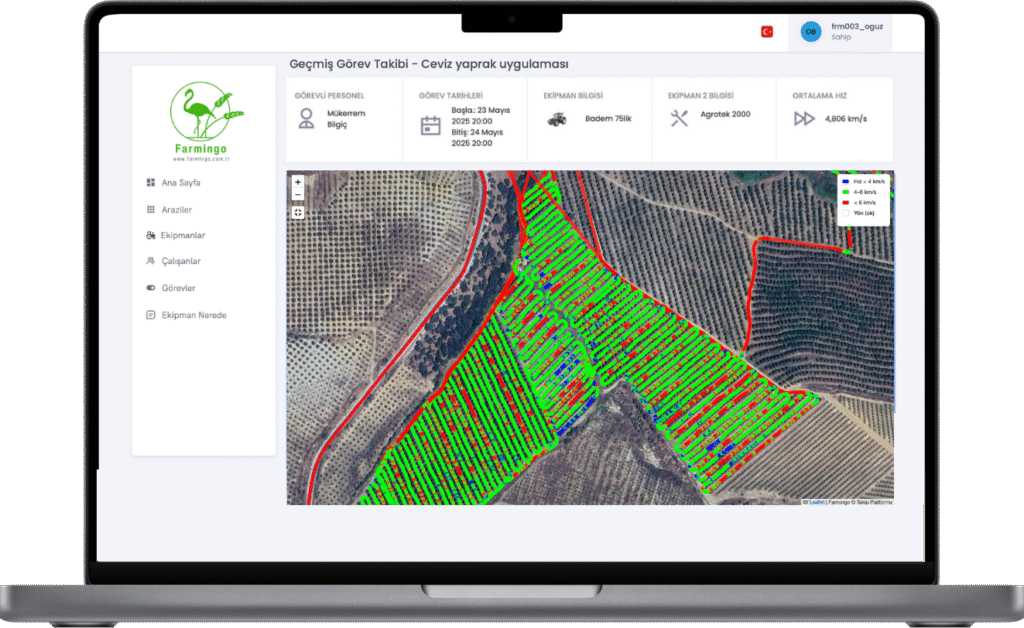
Task: Click the red < 6 km/s color swatch
Action: [845, 202]
